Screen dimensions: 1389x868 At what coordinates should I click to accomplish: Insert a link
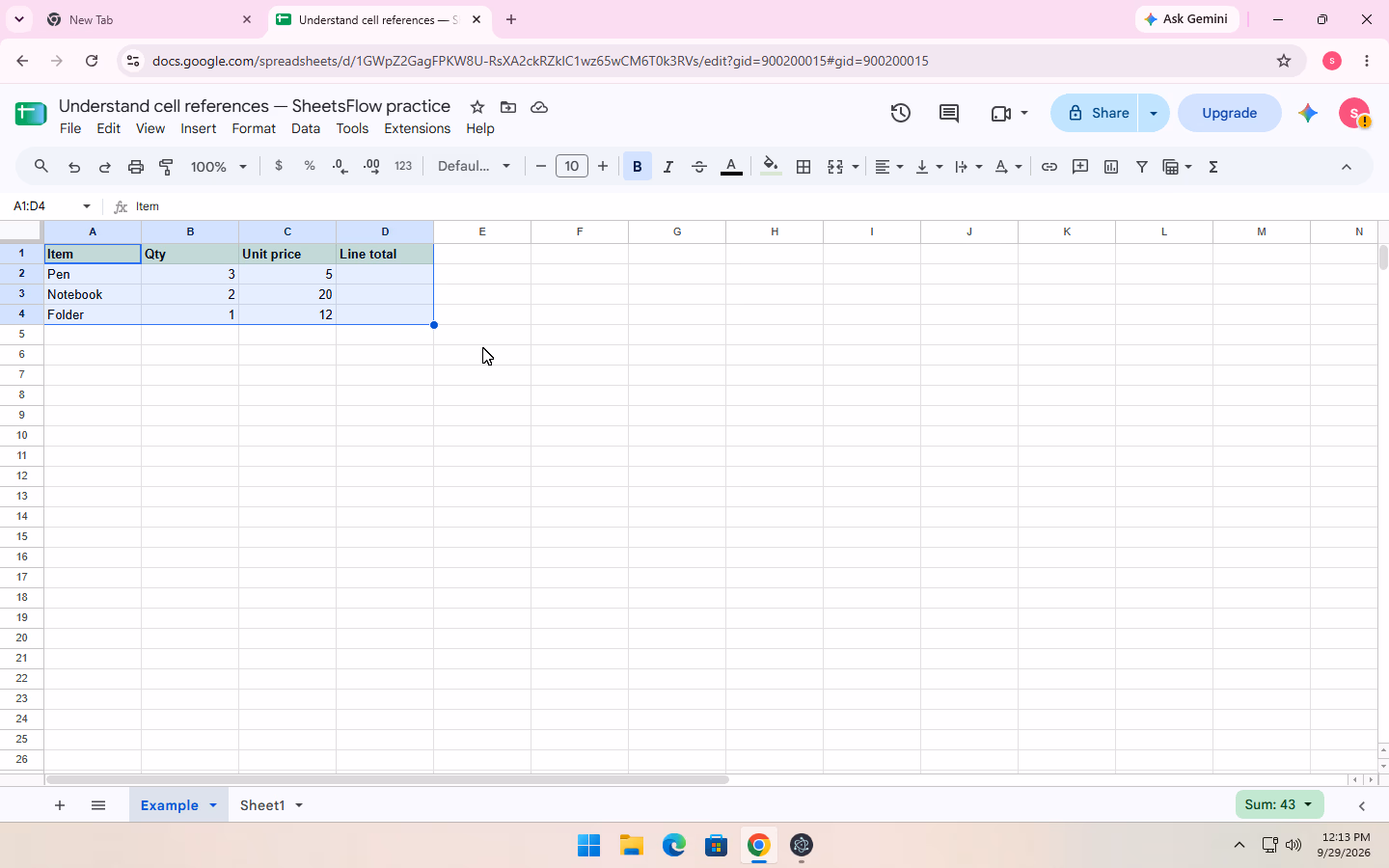click(1049, 167)
